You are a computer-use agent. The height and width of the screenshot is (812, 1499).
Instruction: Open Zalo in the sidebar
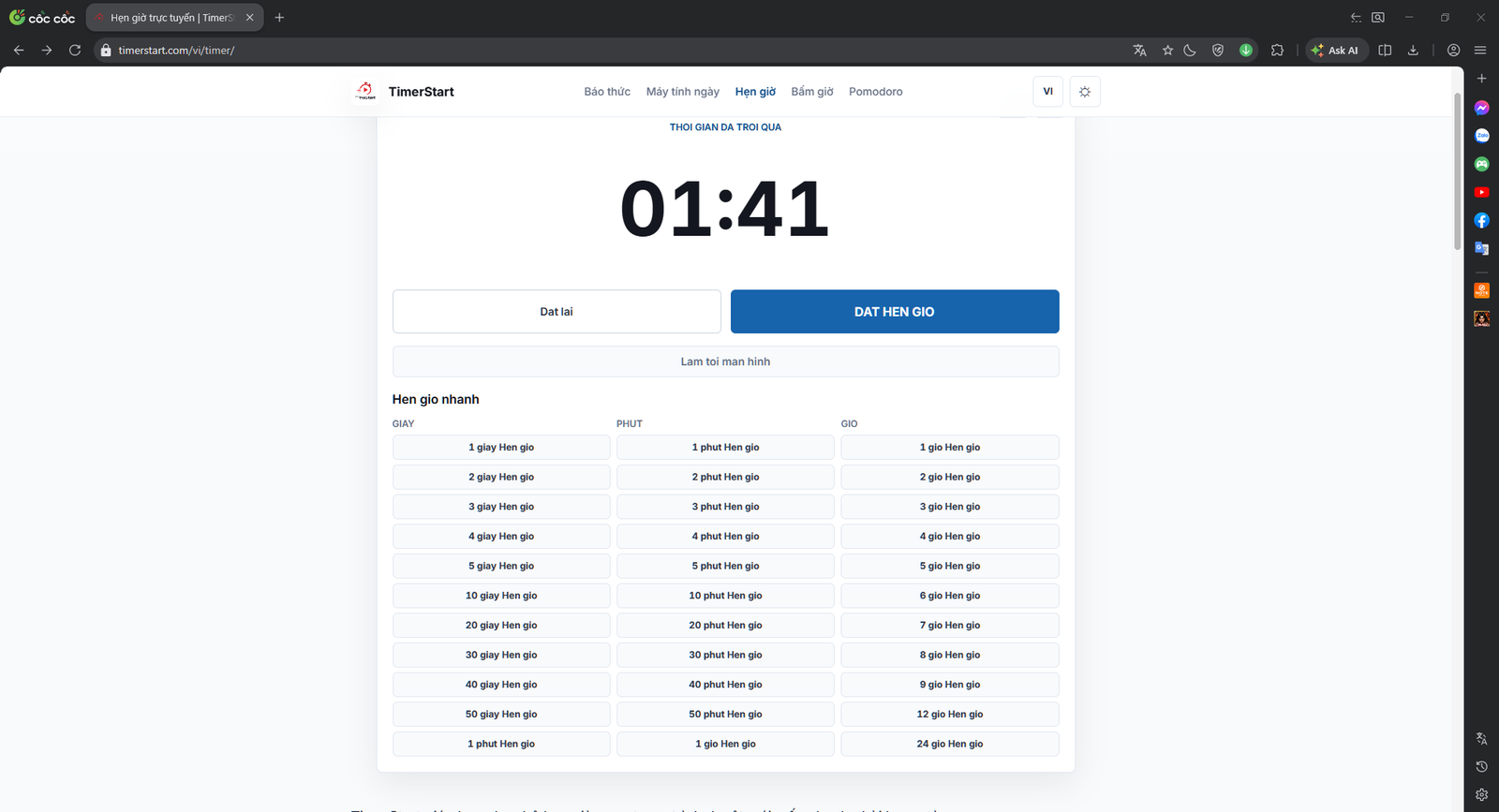[1481, 136]
